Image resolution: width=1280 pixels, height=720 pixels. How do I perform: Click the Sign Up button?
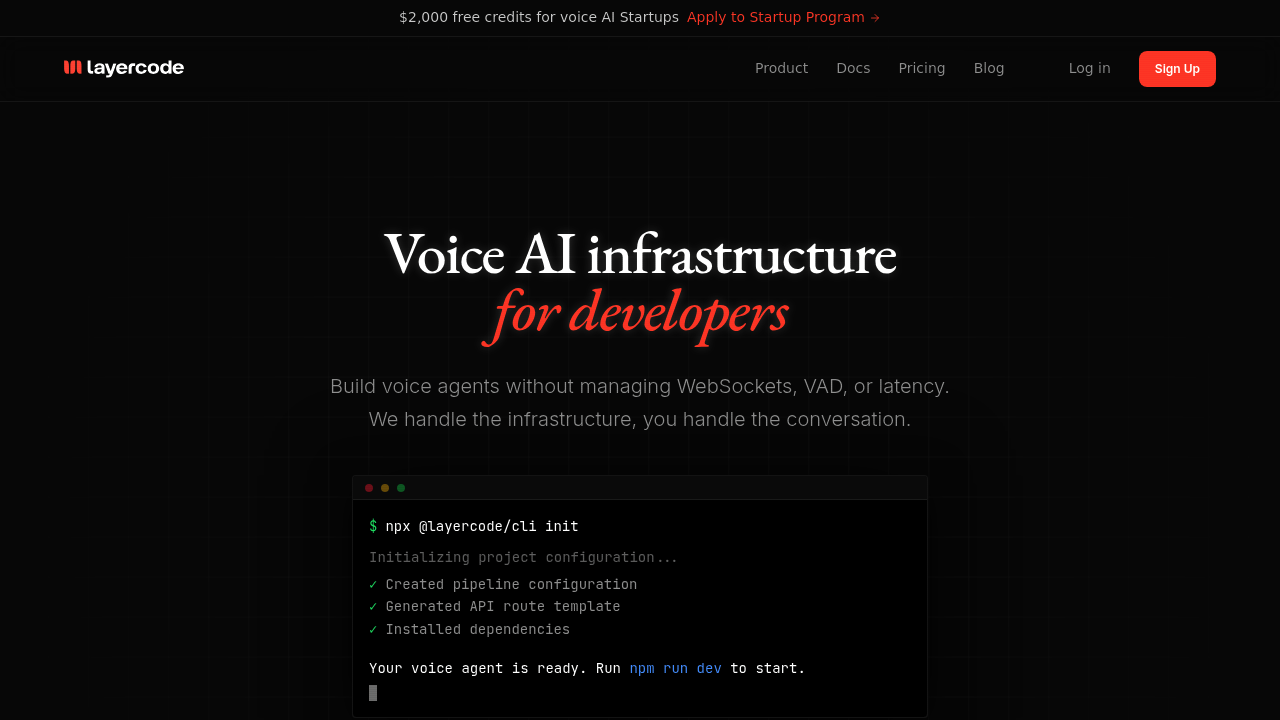[x=1177, y=68]
